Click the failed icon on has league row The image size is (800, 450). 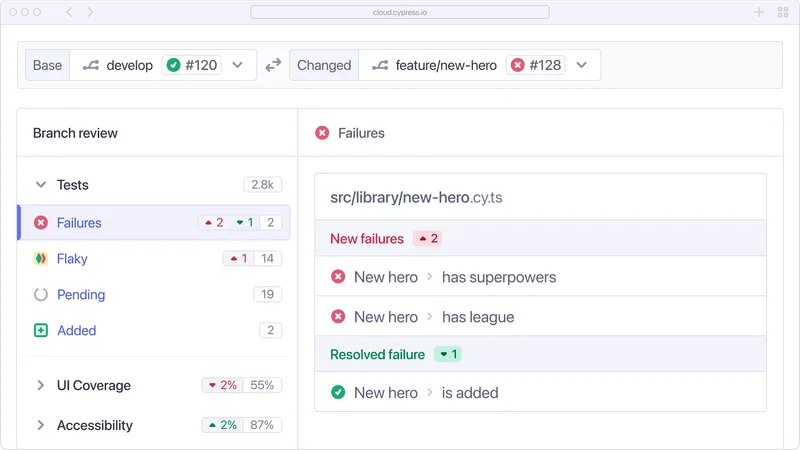point(338,316)
